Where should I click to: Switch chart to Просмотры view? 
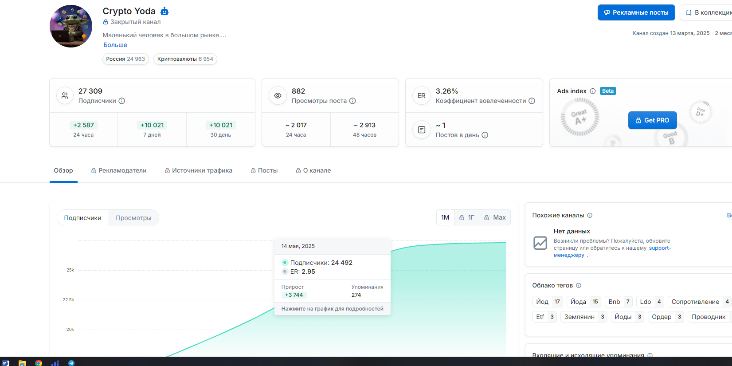(x=134, y=218)
